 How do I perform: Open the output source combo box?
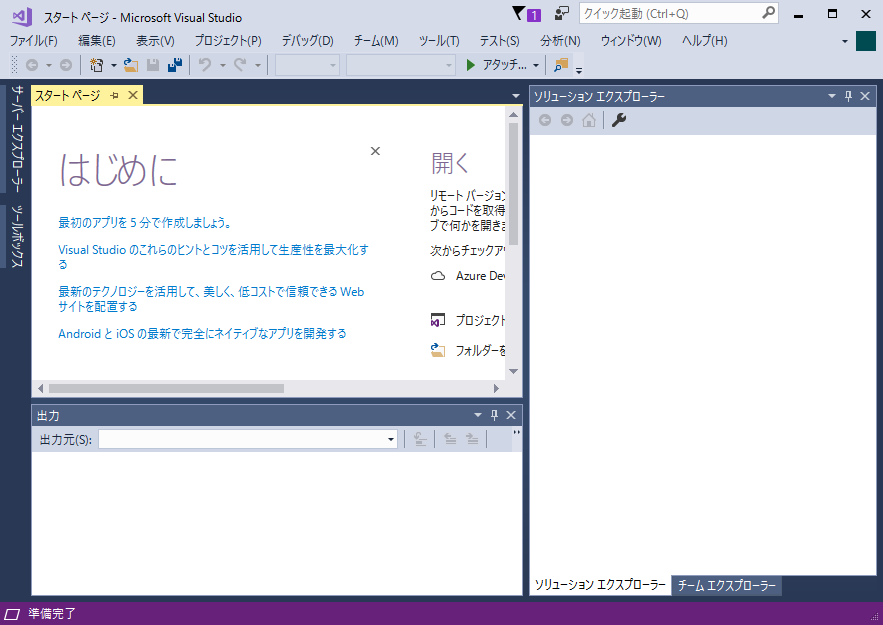248,439
